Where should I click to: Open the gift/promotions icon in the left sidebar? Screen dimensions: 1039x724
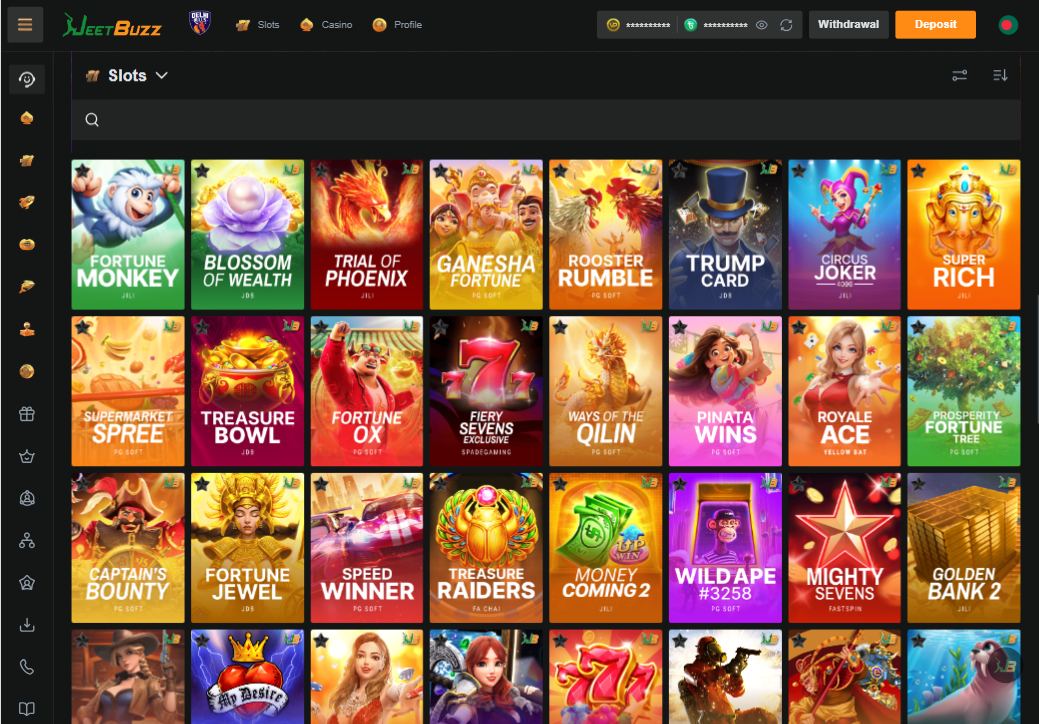[27, 413]
